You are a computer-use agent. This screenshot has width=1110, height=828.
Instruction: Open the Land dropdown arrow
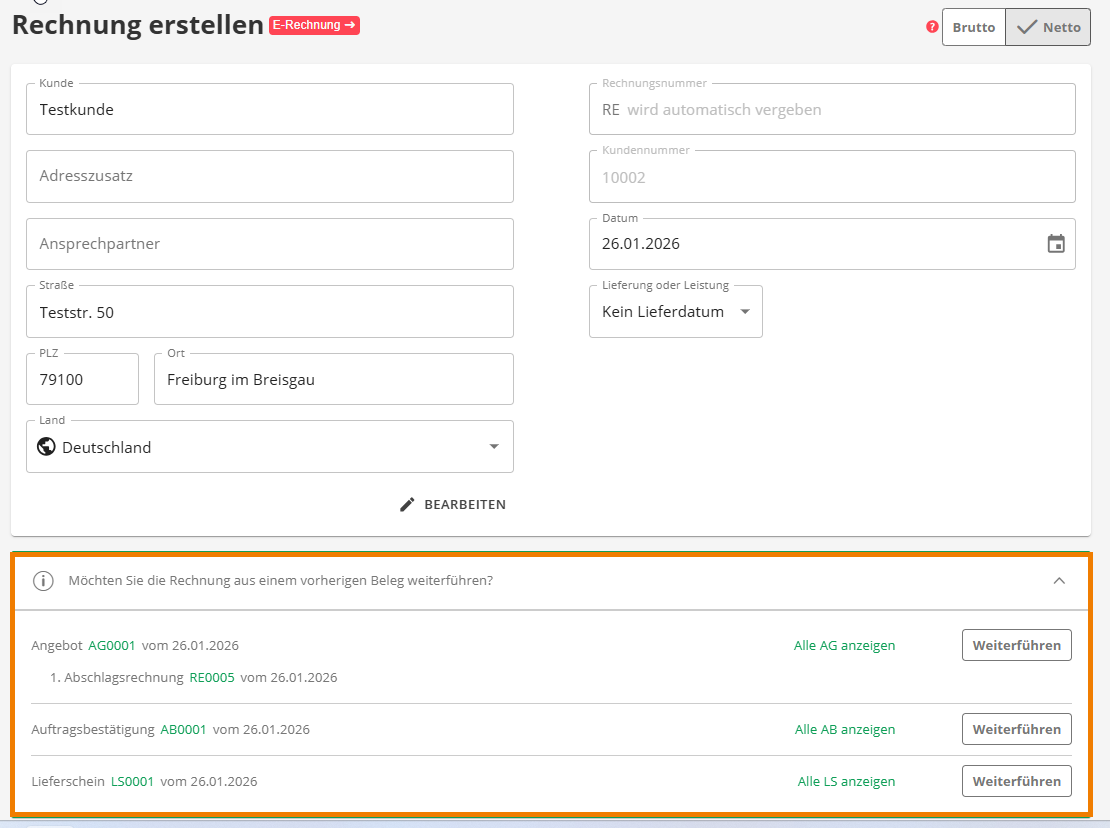pos(494,447)
